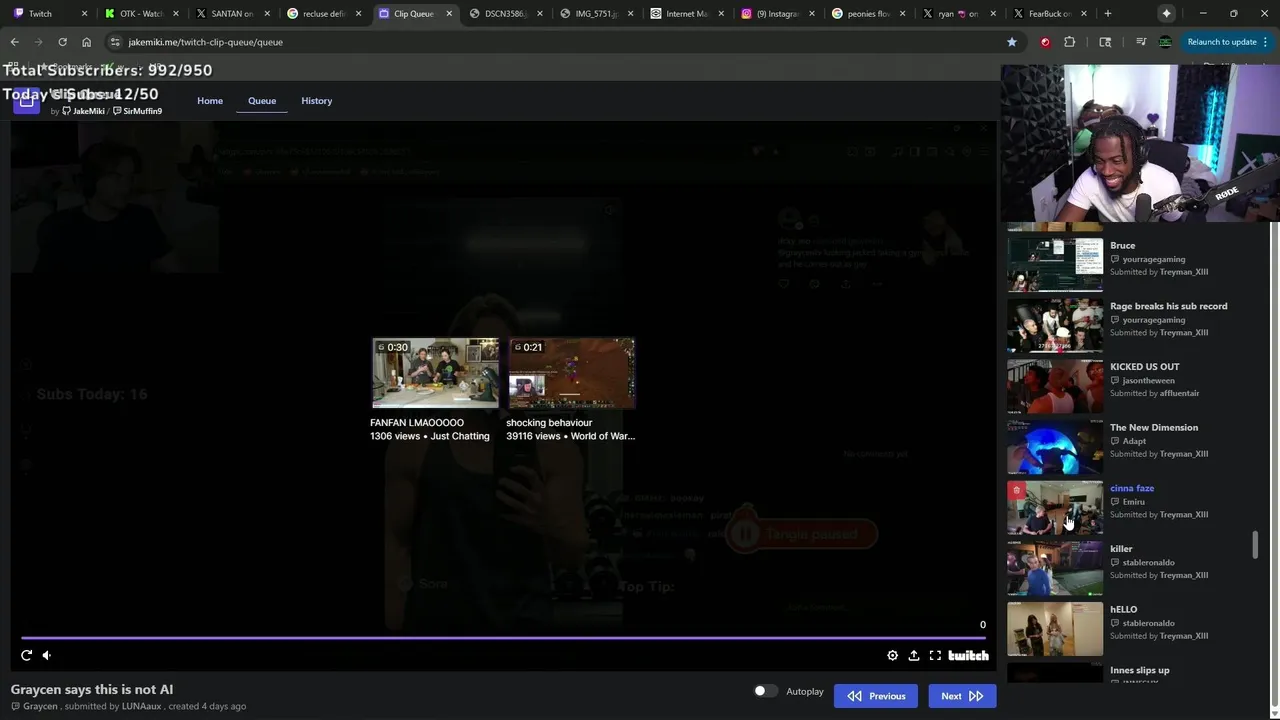Select the killer clip thumbnail
Viewport: 1280px width, 720px height.
click(x=1055, y=568)
